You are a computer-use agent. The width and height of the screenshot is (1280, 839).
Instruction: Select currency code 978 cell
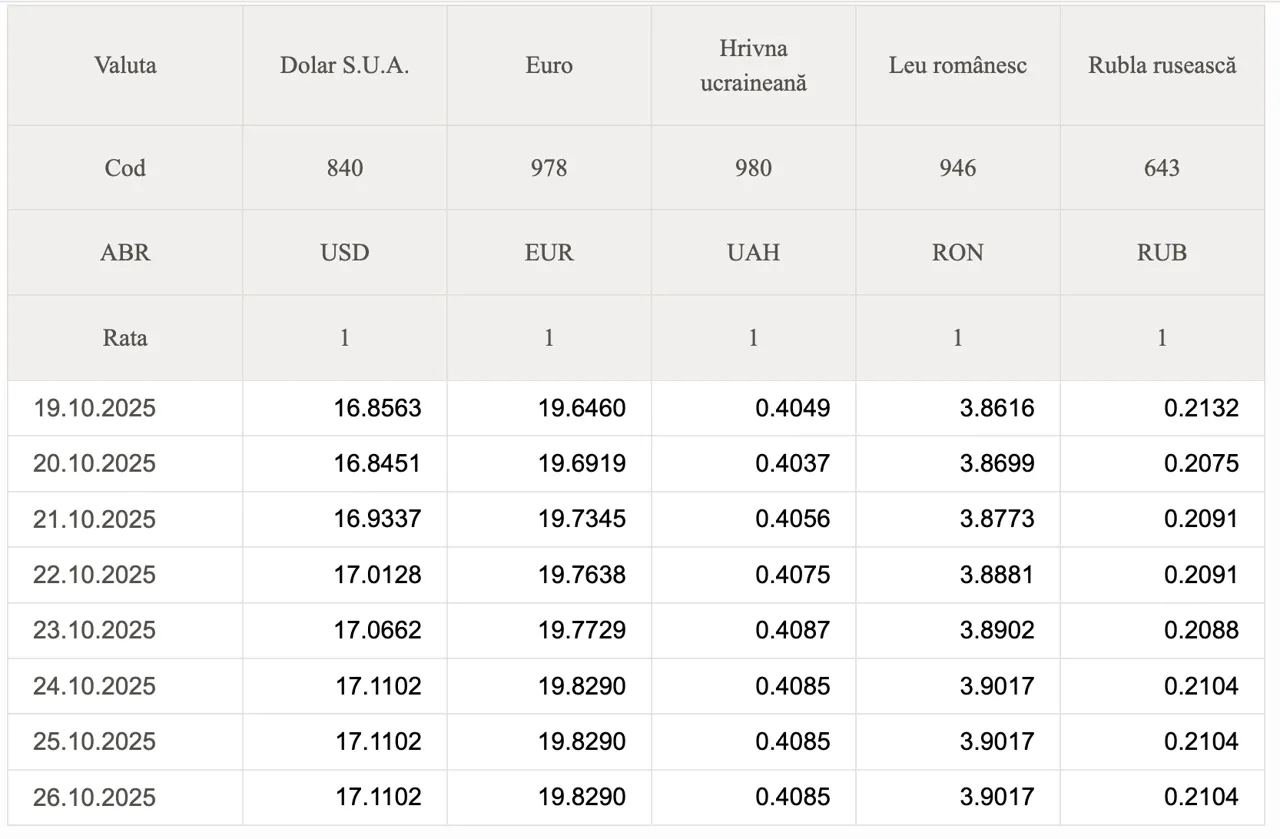(x=549, y=168)
